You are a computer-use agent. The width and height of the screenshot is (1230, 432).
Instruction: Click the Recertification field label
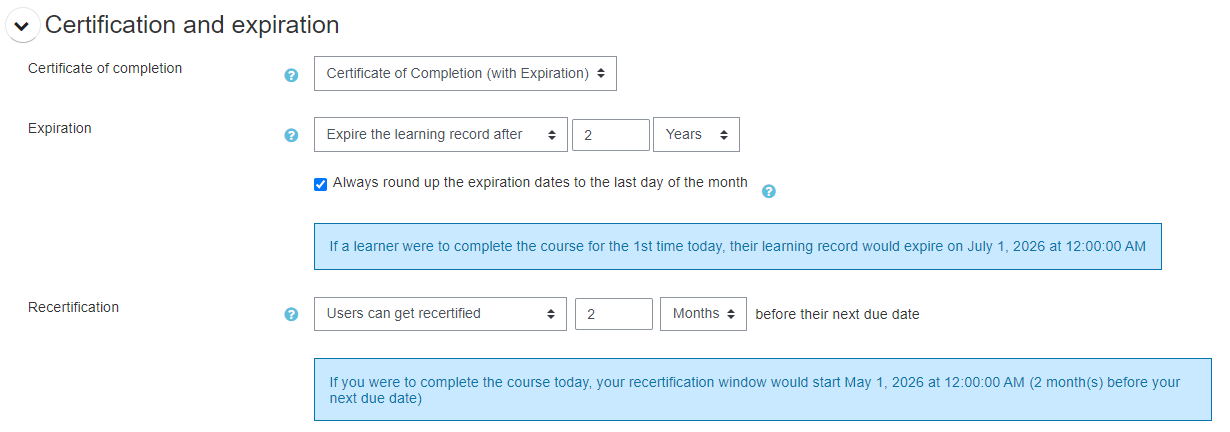pyautogui.click(x=73, y=307)
